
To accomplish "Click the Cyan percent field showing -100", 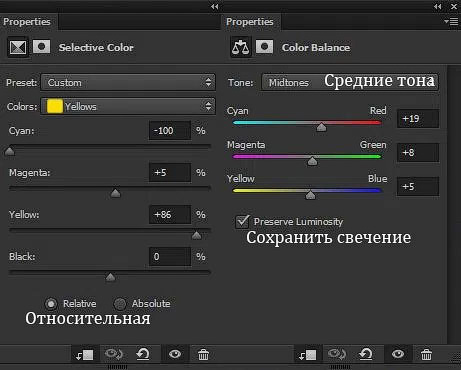I will (x=170, y=130).
